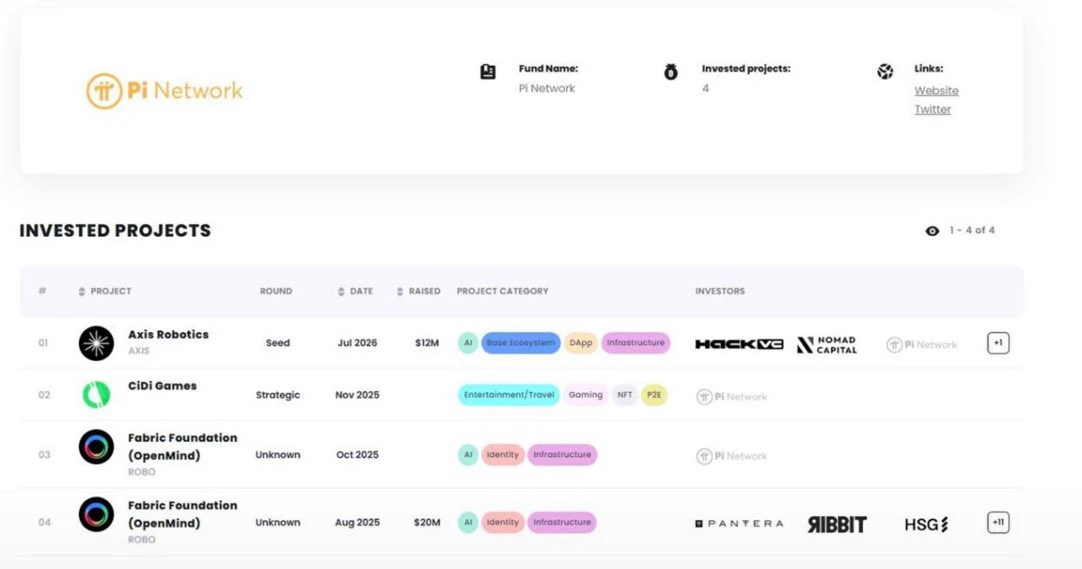Sort table by Date column arrows

(x=341, y=292)
